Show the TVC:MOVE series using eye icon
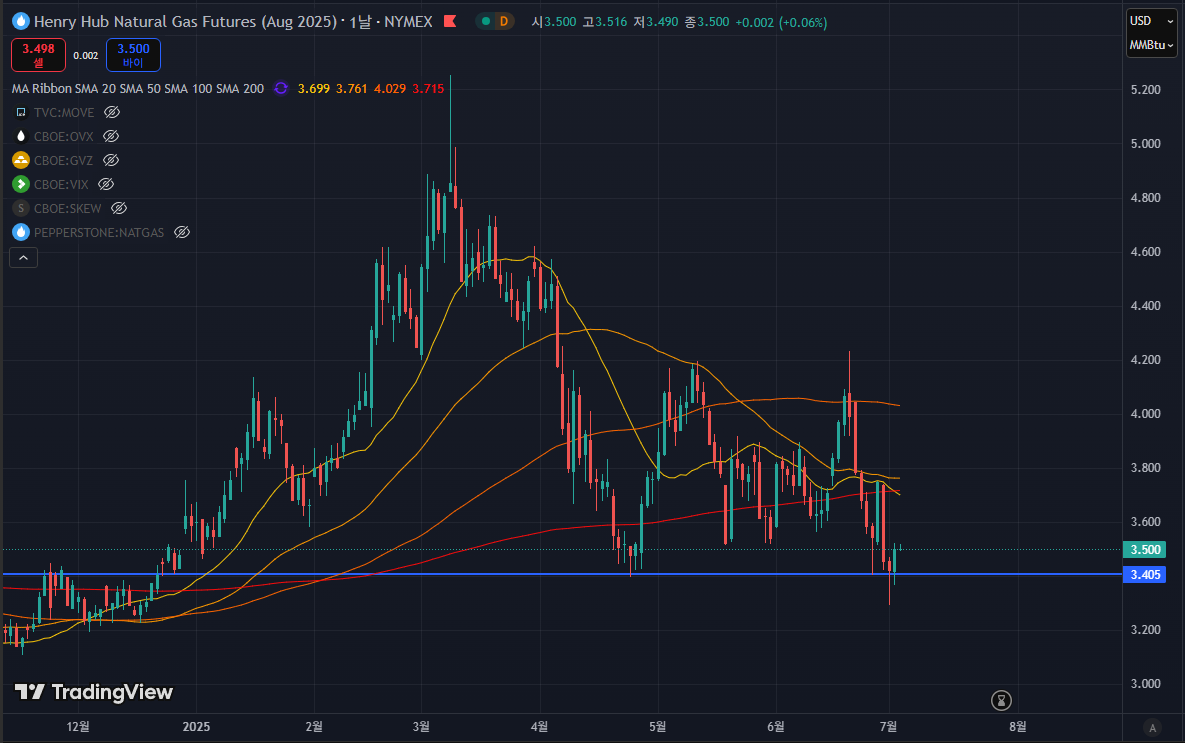This screenshot has width=1185, height=743. click(x=112, y=113)
